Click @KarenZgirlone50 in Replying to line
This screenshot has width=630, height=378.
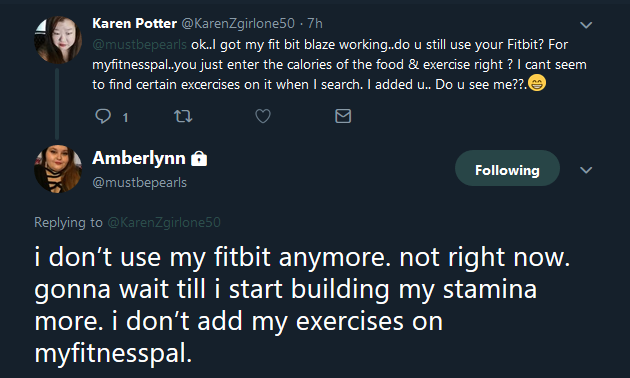(164, 222)
